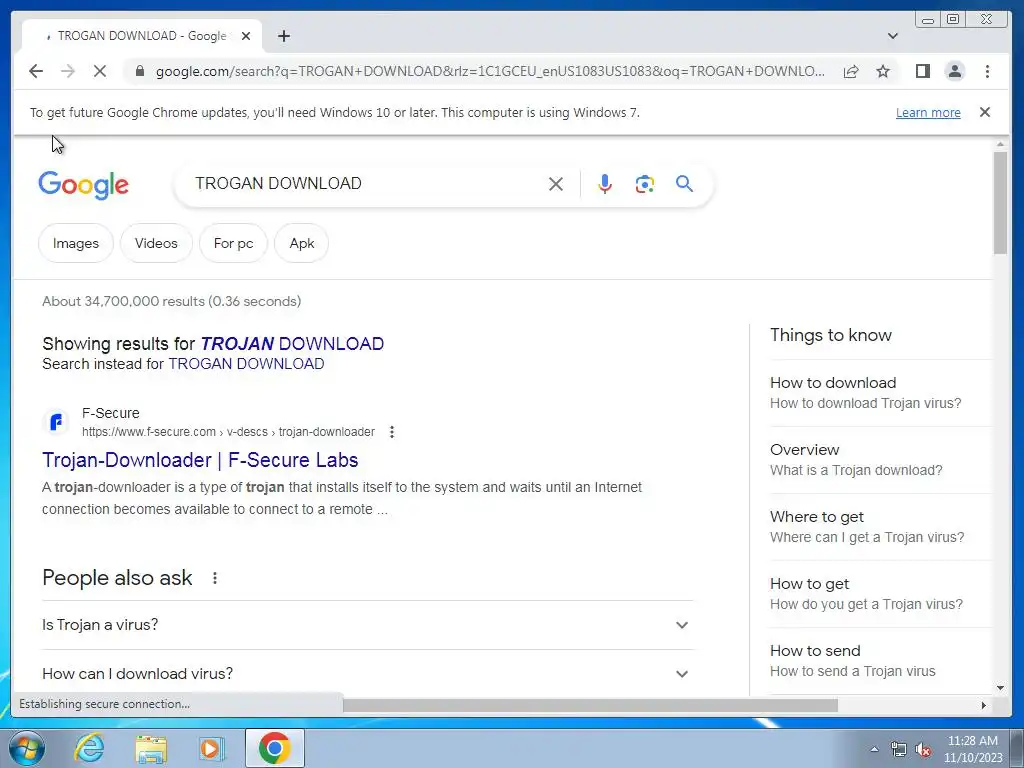1024x768 pixels.
Task: Click the F-Secure URL breadcrumb text
Action: [x=229, y=432]
